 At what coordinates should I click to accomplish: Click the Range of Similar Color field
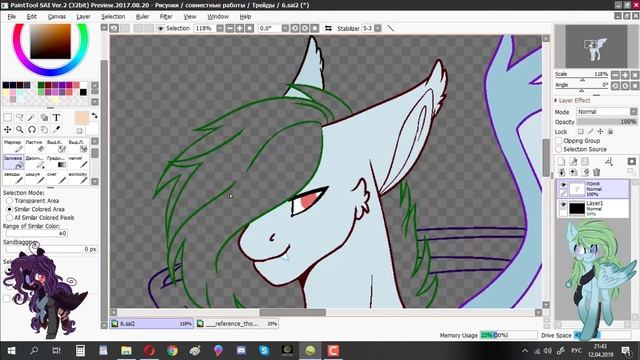tap(37, 233)
